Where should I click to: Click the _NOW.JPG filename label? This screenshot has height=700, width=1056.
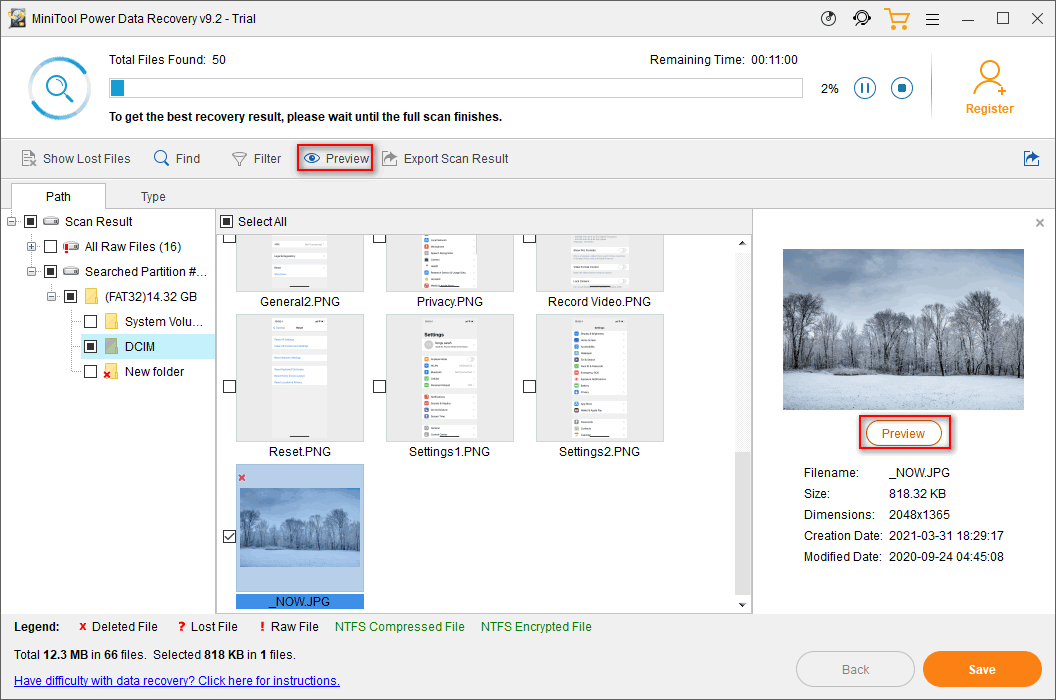pos(300,602)
